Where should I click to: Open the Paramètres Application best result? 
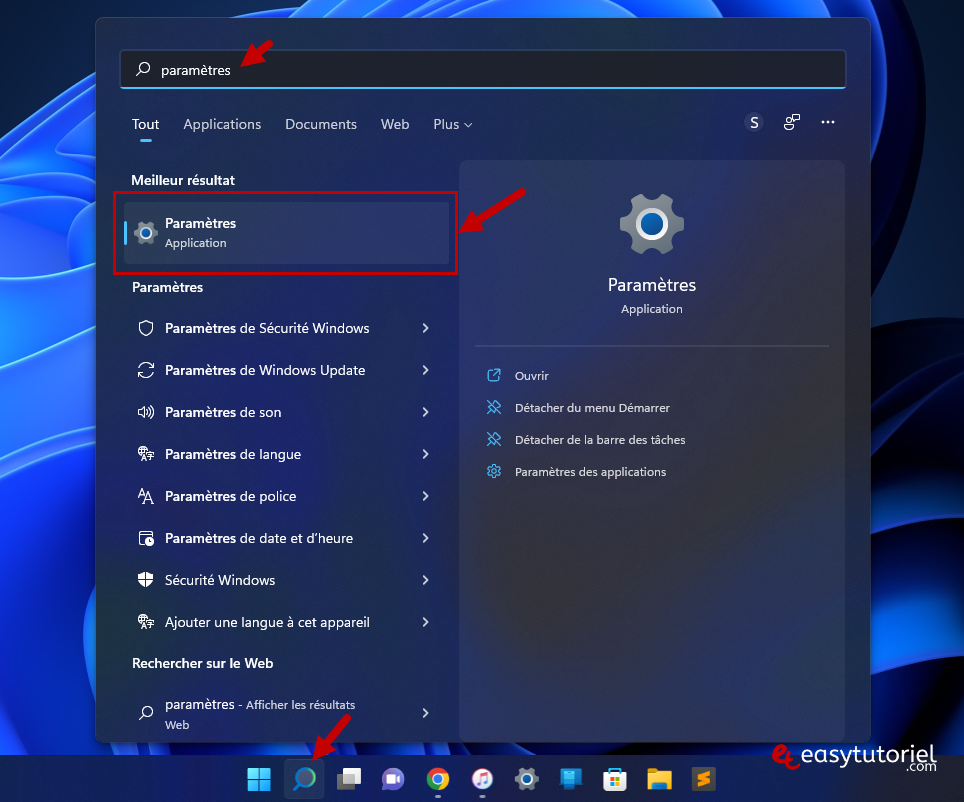tap(286, 233)
